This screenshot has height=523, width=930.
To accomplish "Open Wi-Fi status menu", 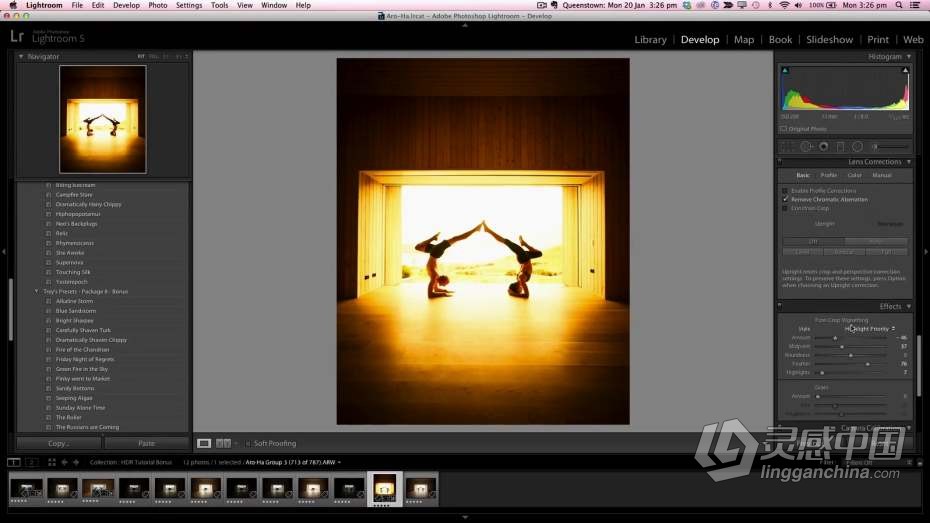I will click(784, 5).
